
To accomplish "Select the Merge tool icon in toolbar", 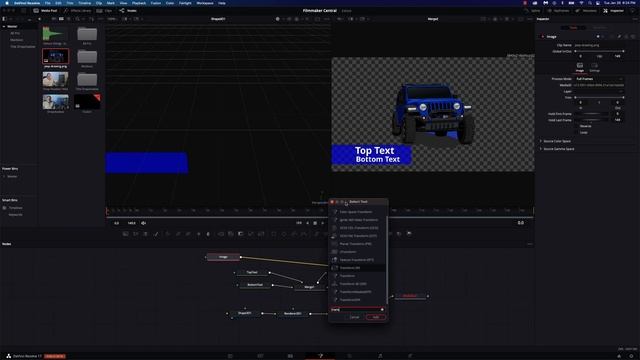I will click(x=220, y=234).
